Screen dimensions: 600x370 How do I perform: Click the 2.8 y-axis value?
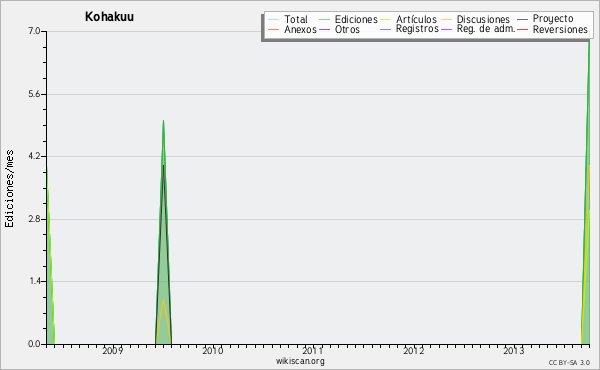coord(34,219)
